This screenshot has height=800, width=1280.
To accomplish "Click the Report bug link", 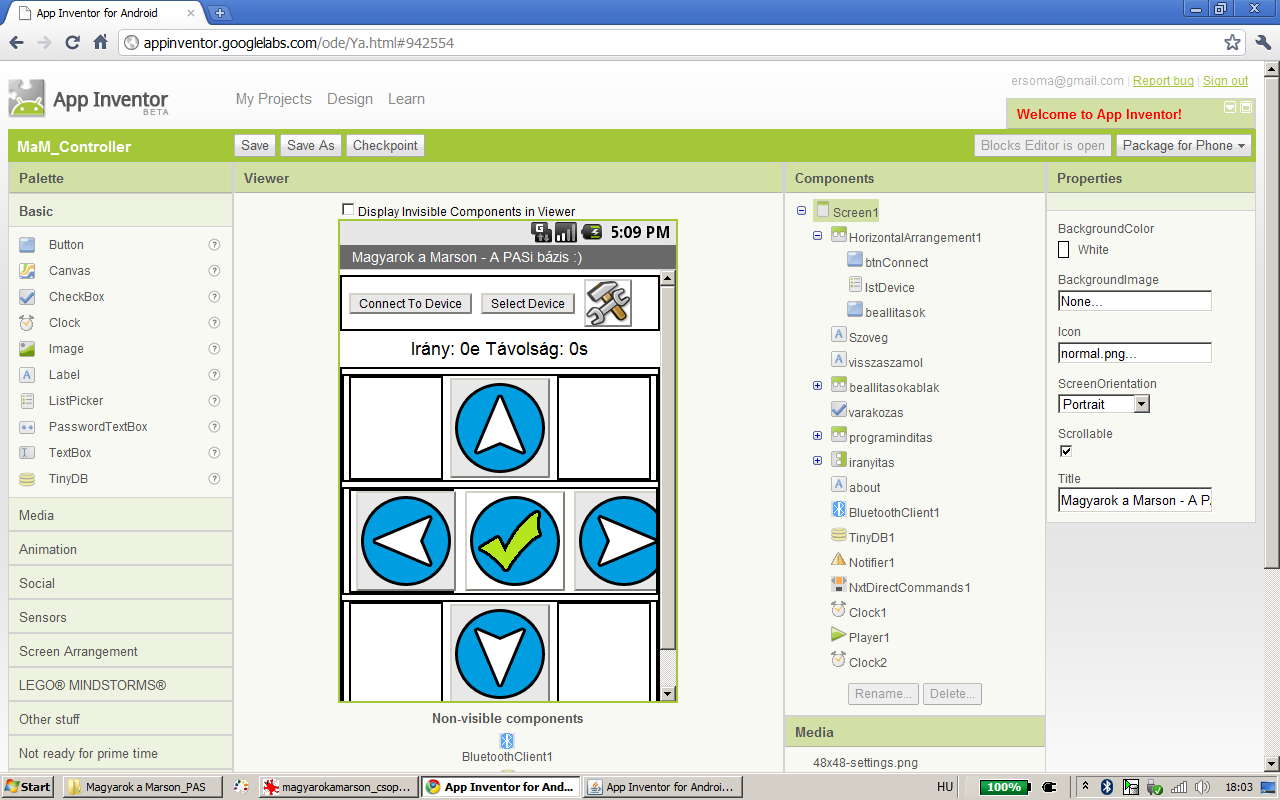I will (x=1163, y=81).
